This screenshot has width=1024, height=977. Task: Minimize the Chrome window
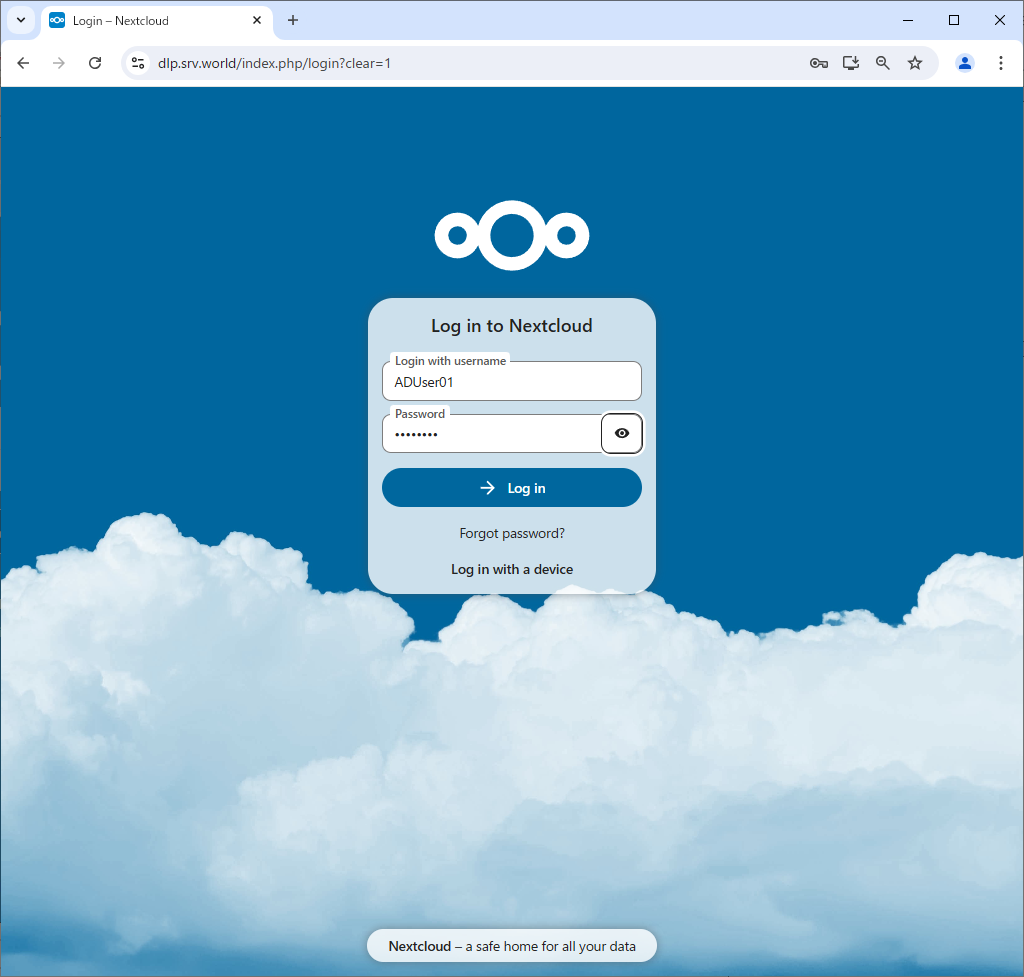(908, 20)
